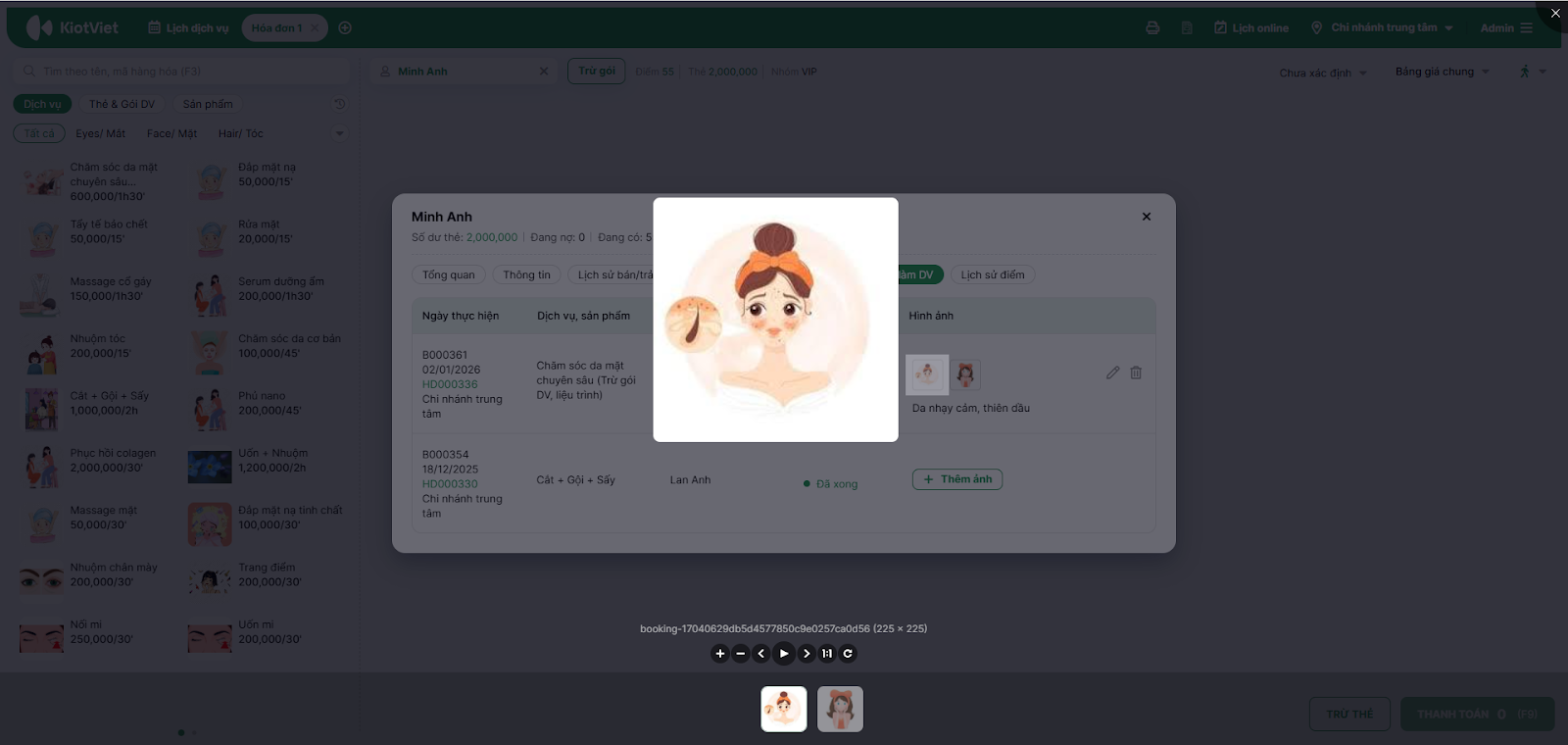Select the Dịch vụ tab
This screenshot has height=745, width=1568.
click(42, 104)
